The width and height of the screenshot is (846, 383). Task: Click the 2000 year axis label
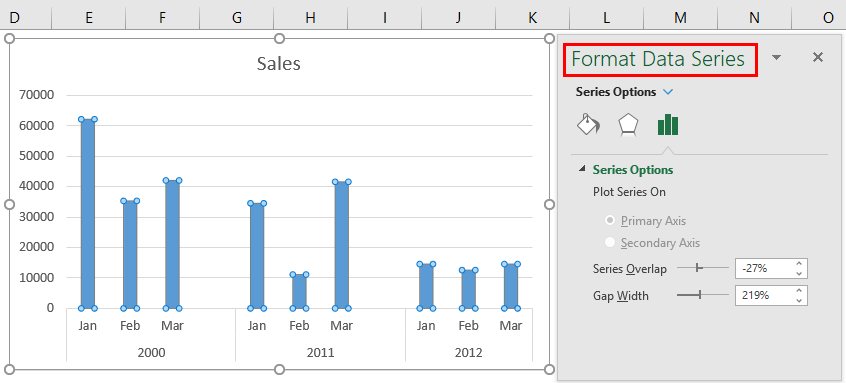(x=152, y=353)
